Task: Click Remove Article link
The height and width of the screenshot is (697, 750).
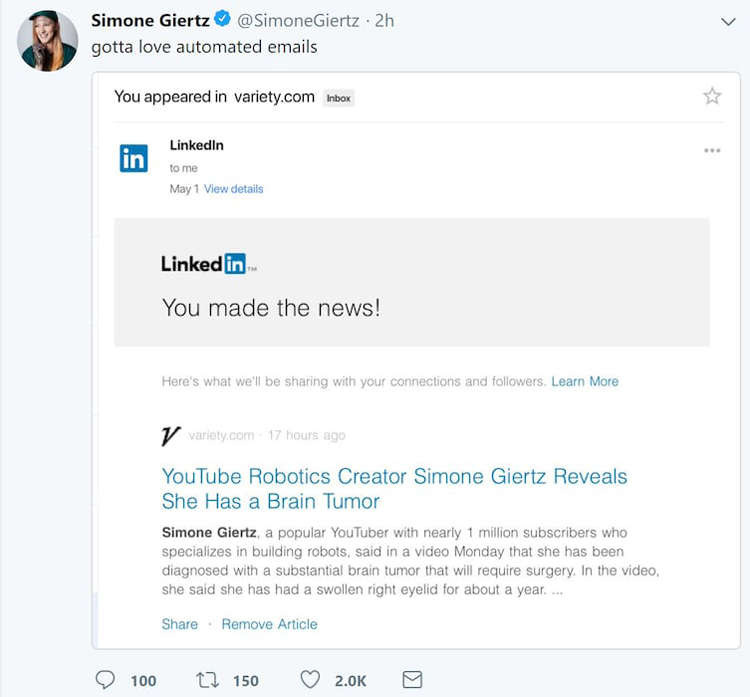Action: point(269,624)
